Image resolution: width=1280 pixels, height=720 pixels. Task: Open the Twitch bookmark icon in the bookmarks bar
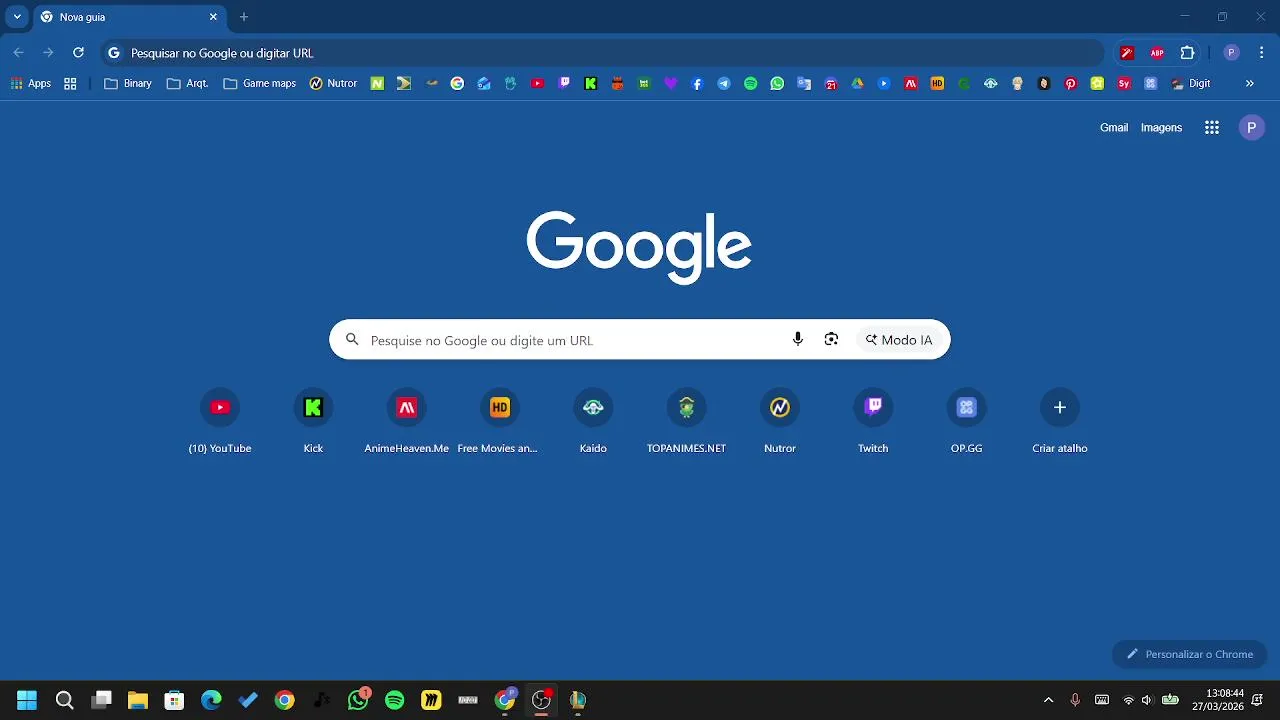click(x=564, y=84)
